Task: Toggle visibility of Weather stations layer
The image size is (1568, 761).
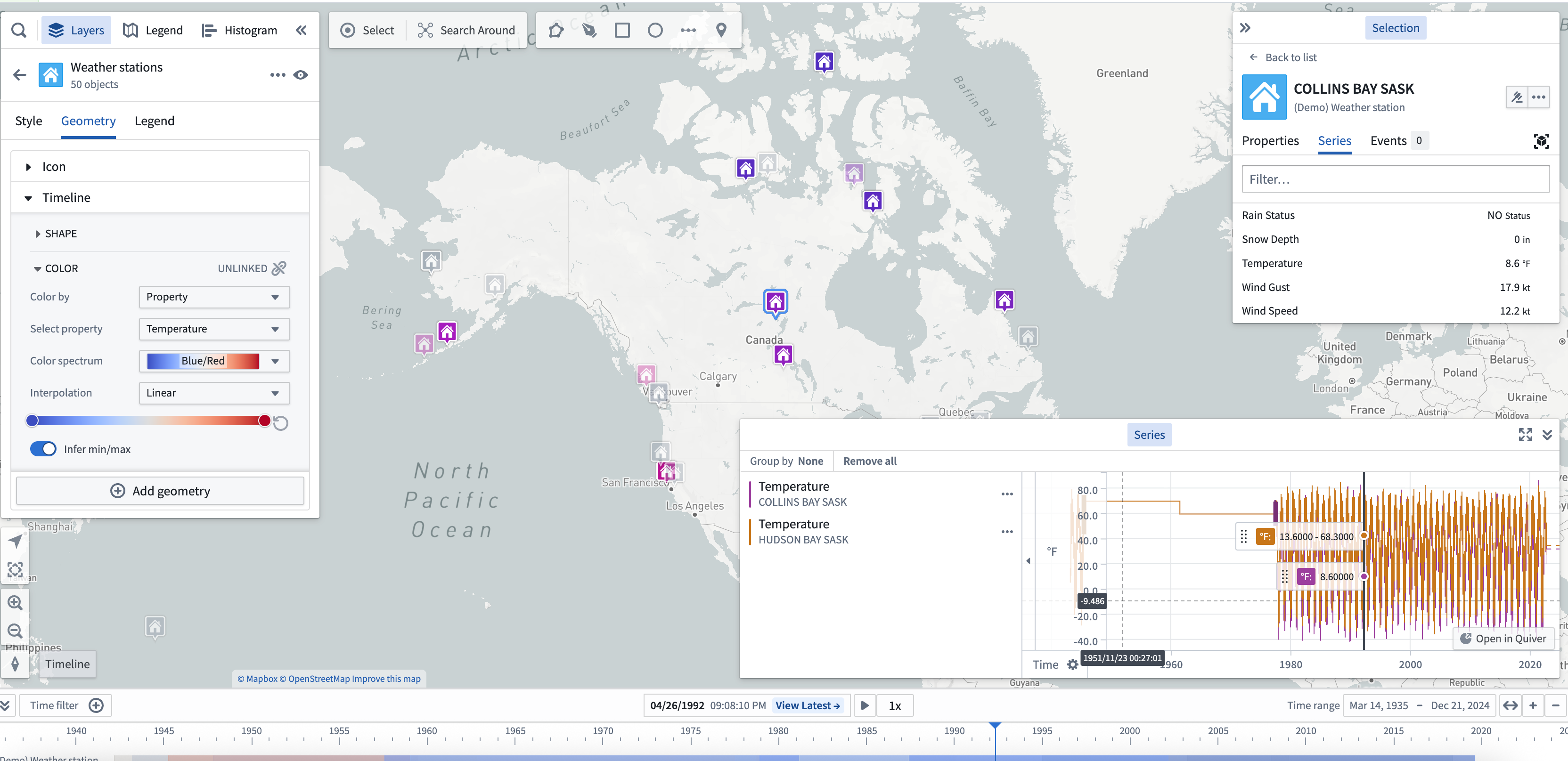Action: tap(301, 75)
